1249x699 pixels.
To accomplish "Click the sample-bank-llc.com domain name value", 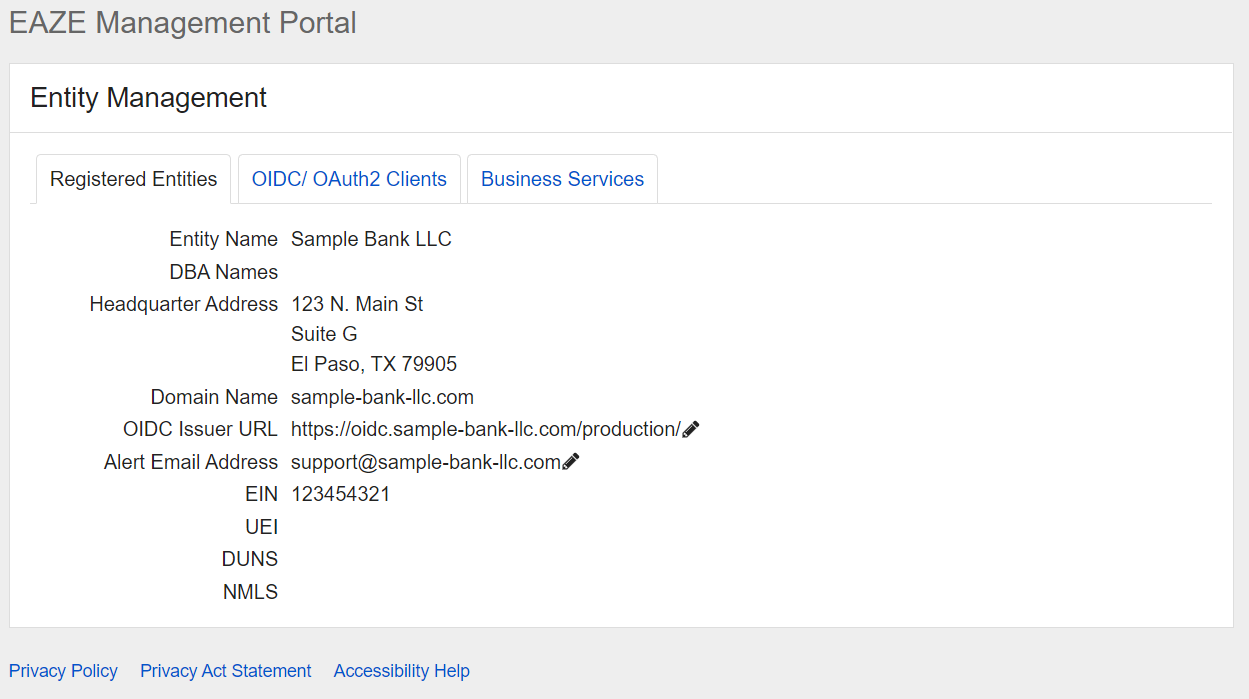I will (x=382, y=398).
